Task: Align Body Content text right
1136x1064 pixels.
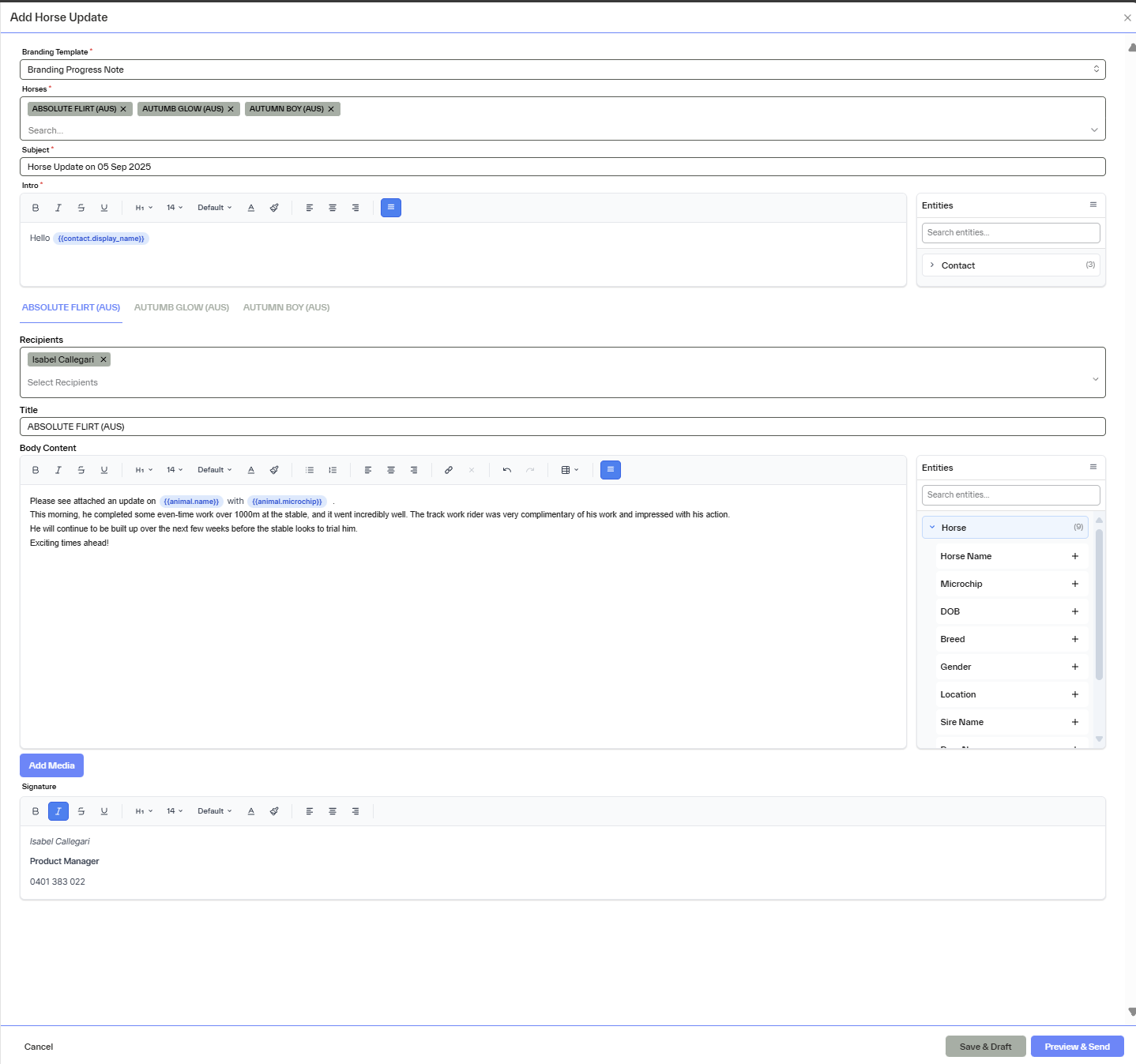Action: click(x=414, y=470)
